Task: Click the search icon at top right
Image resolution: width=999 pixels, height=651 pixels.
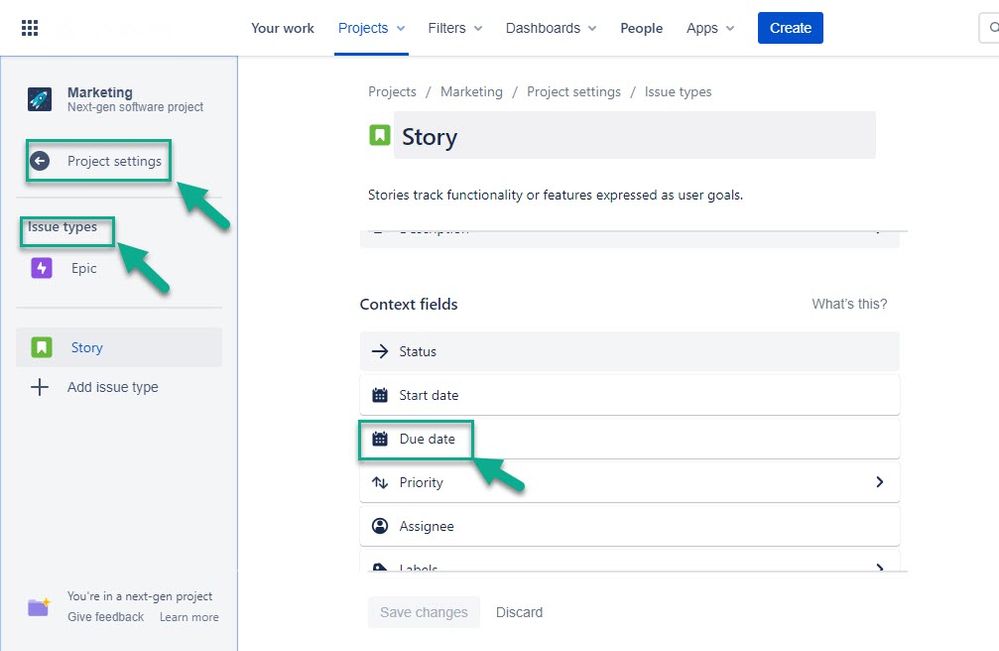Action: coord(993,27)
